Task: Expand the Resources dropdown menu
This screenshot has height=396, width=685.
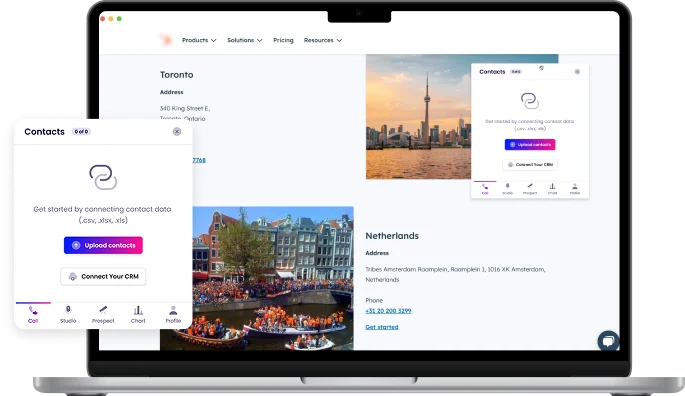Action: (x=323, y=40)
